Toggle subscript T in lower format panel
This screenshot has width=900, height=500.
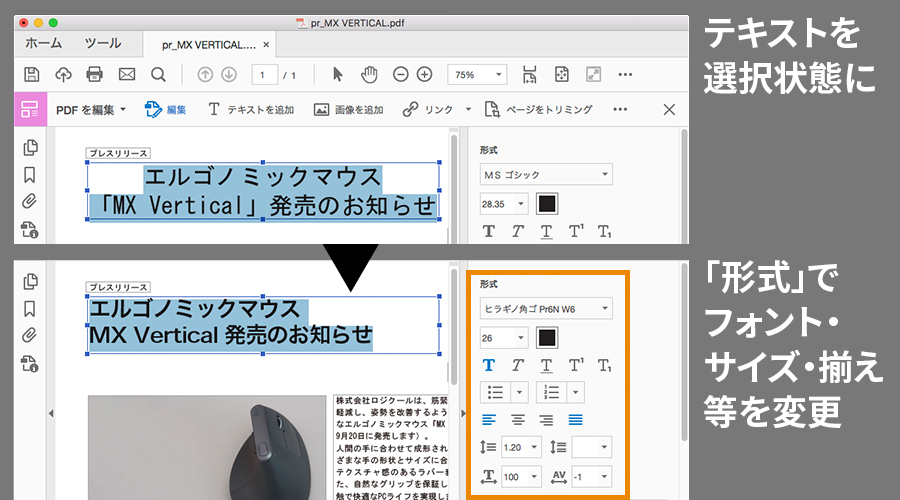click(604, 365)
